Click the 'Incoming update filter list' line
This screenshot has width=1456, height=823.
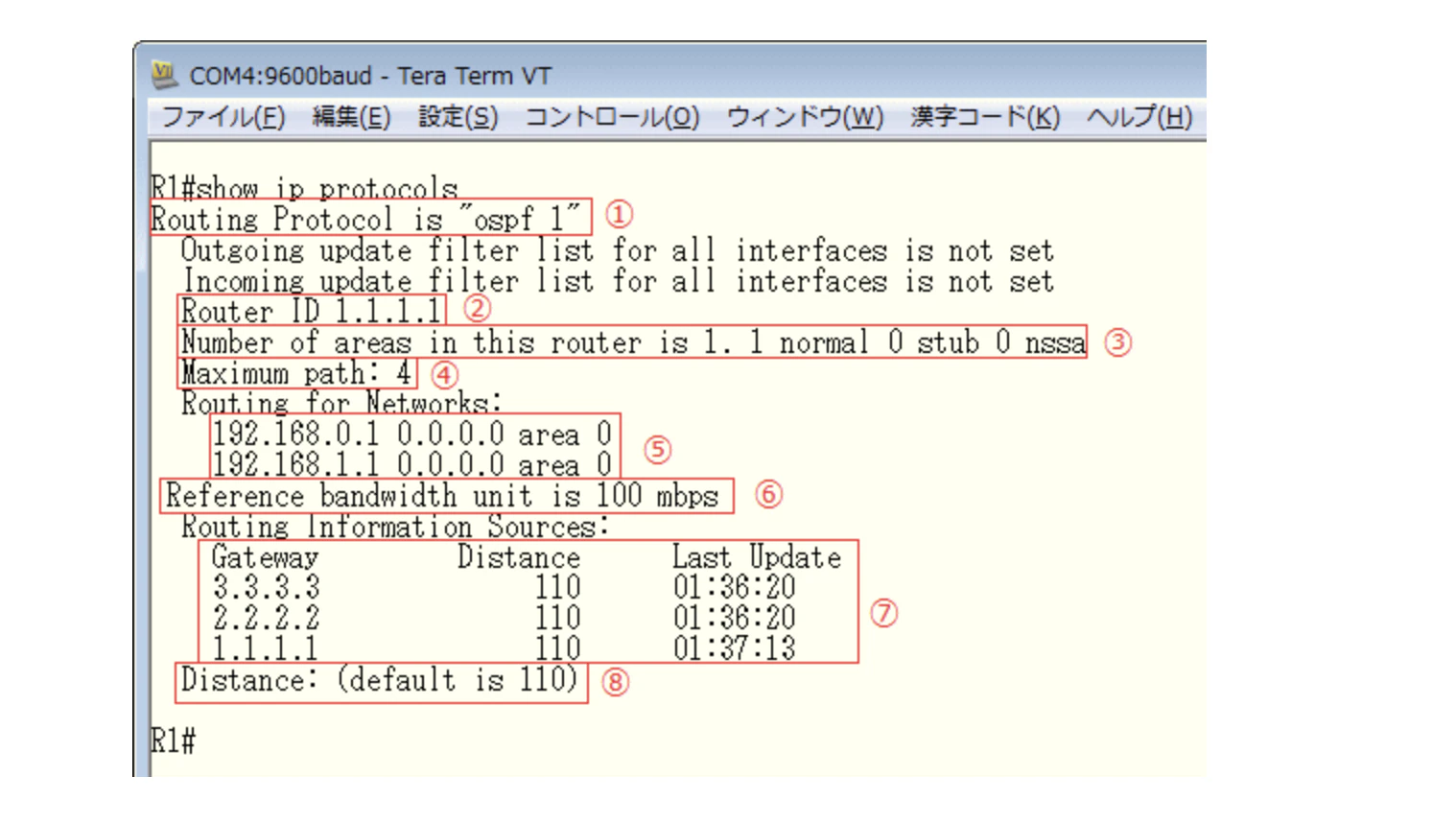618,281
